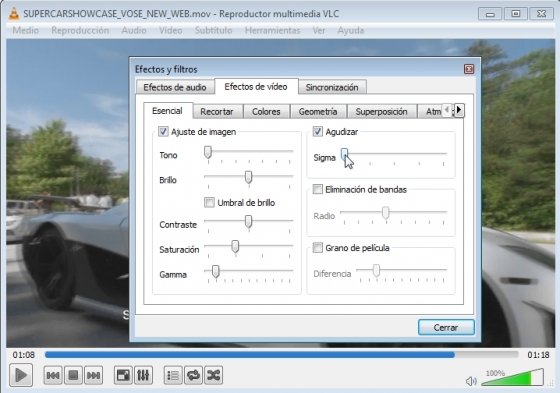Toggle fullscreen video mode icon
Viewport: 560px width, 393px height.
(123, 375)
